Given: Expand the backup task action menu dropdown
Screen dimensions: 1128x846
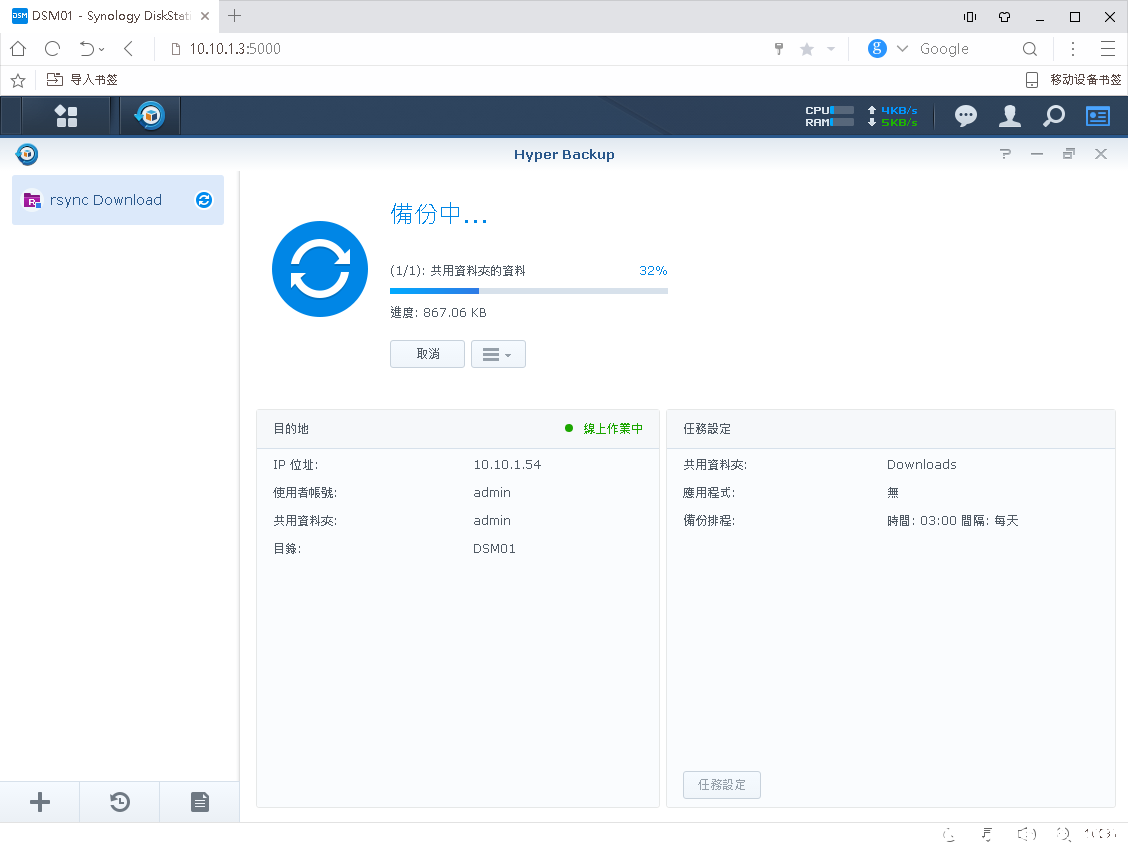Looking at the screenshot, I should 498,354.
